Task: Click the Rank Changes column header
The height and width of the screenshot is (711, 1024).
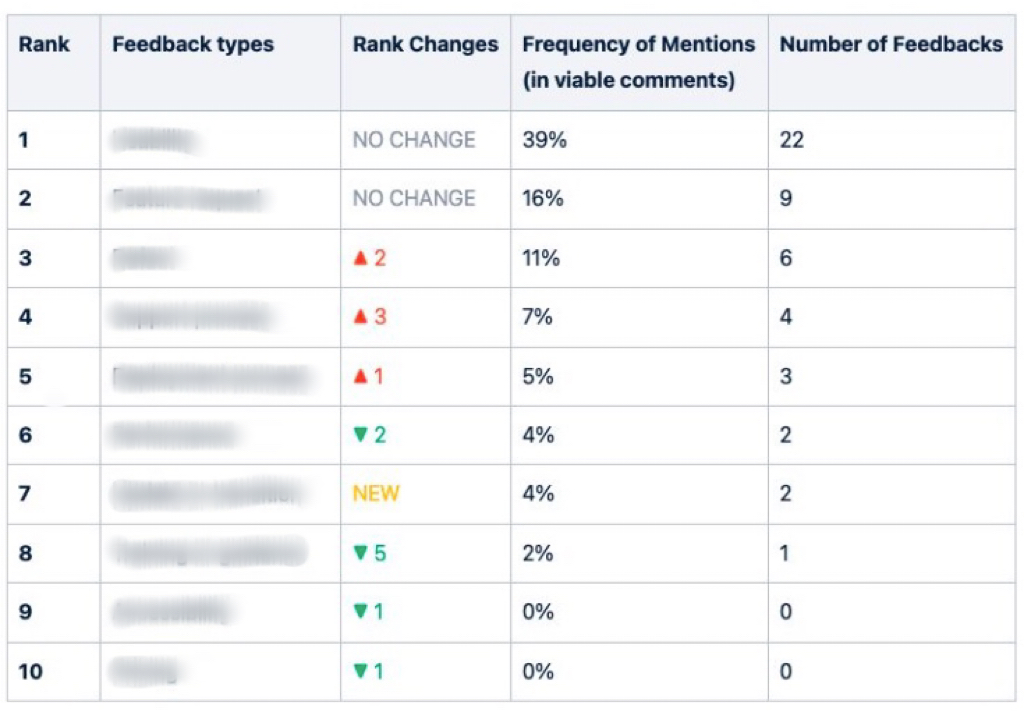Action: [425, 45]
